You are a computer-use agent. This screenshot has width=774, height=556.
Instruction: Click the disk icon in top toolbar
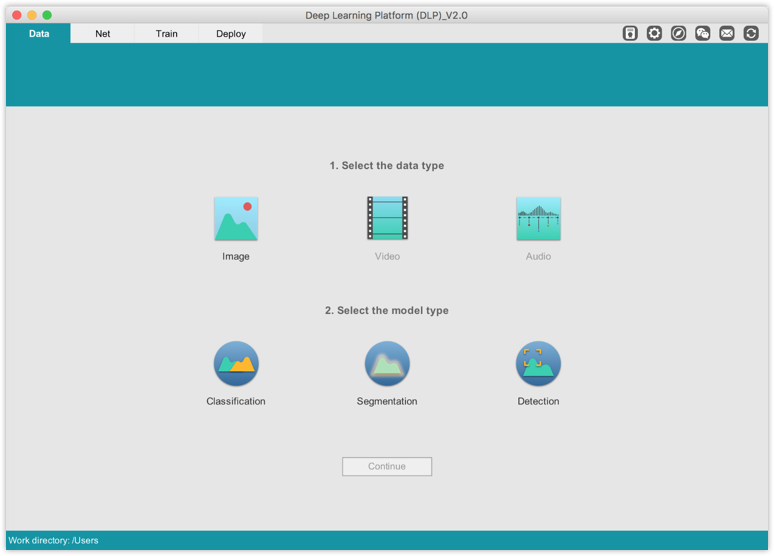(x=630, y=33)
